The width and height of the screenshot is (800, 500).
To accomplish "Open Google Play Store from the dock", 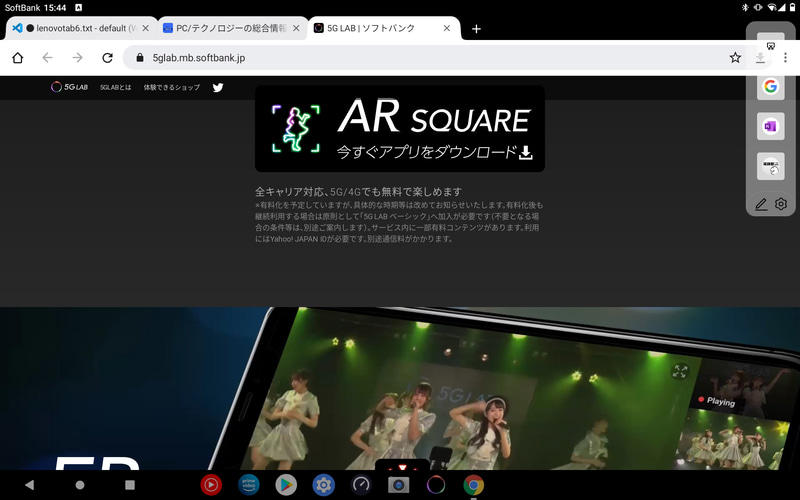I will coord(286,485).
